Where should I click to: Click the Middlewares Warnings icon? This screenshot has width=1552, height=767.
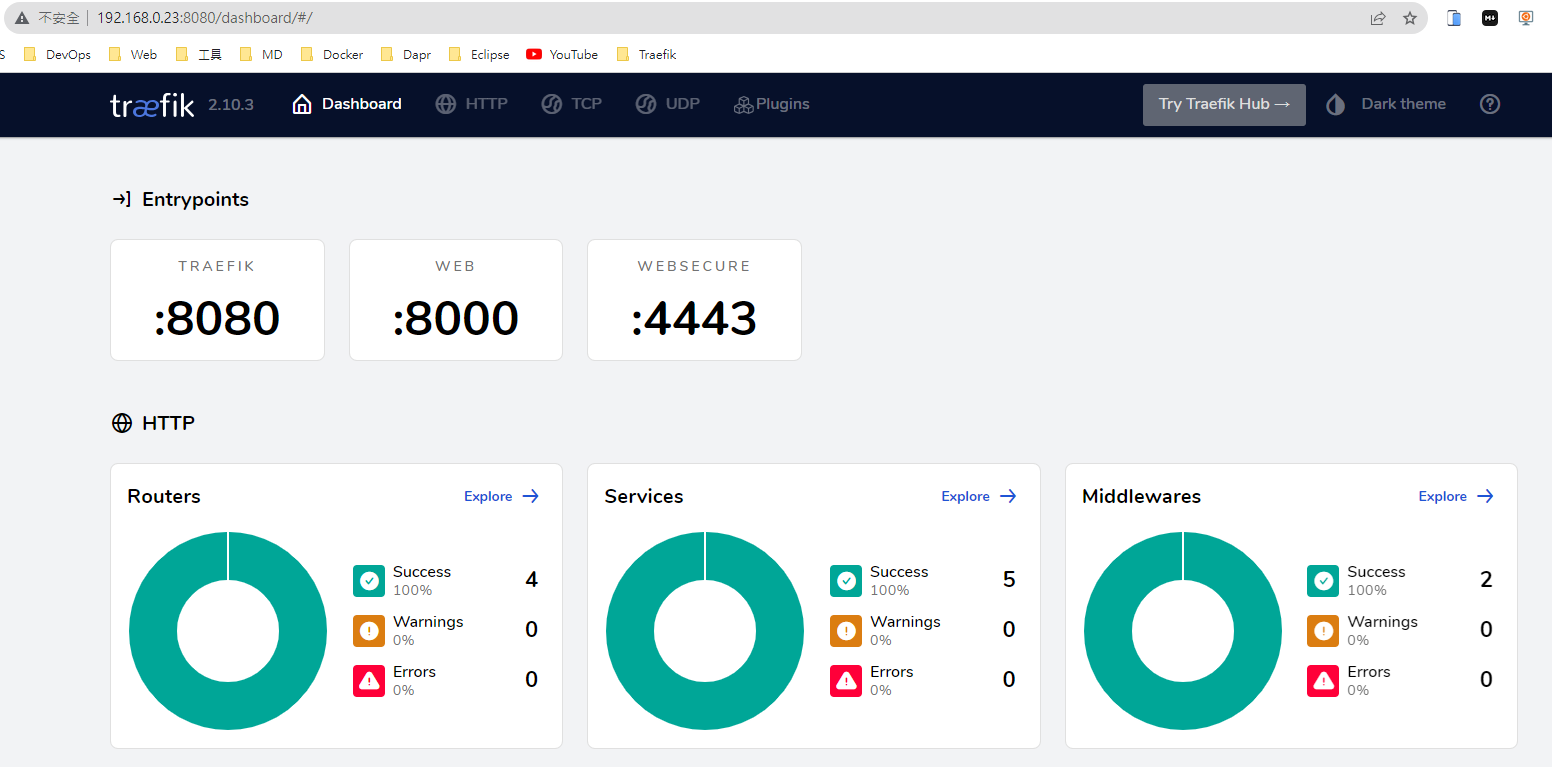pyautogui.click(x=1323, y=631)
